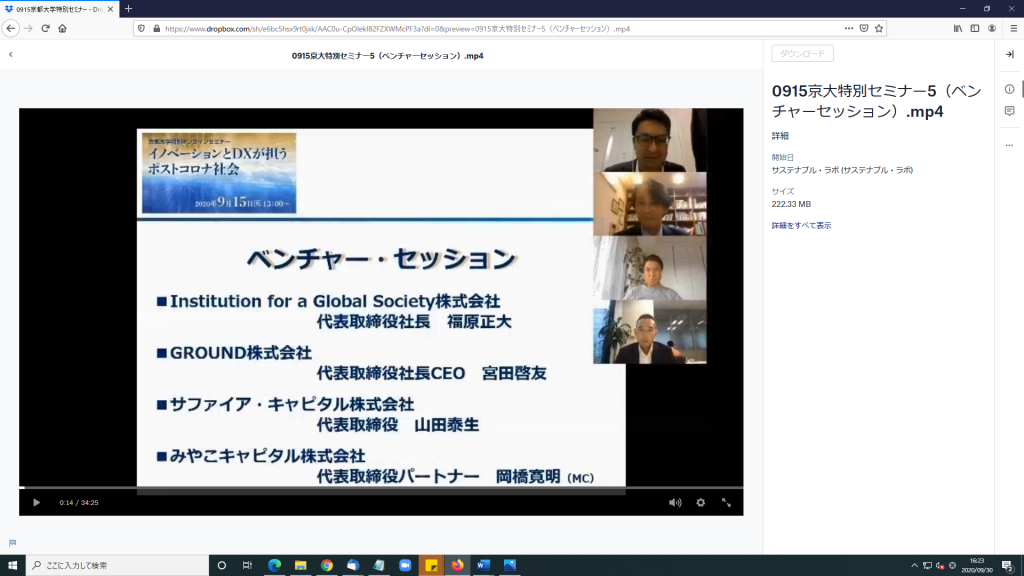Open Firefox account icon
This screenshot has height=576, width=1024.
pyautogui.click(x=992, y=28)
